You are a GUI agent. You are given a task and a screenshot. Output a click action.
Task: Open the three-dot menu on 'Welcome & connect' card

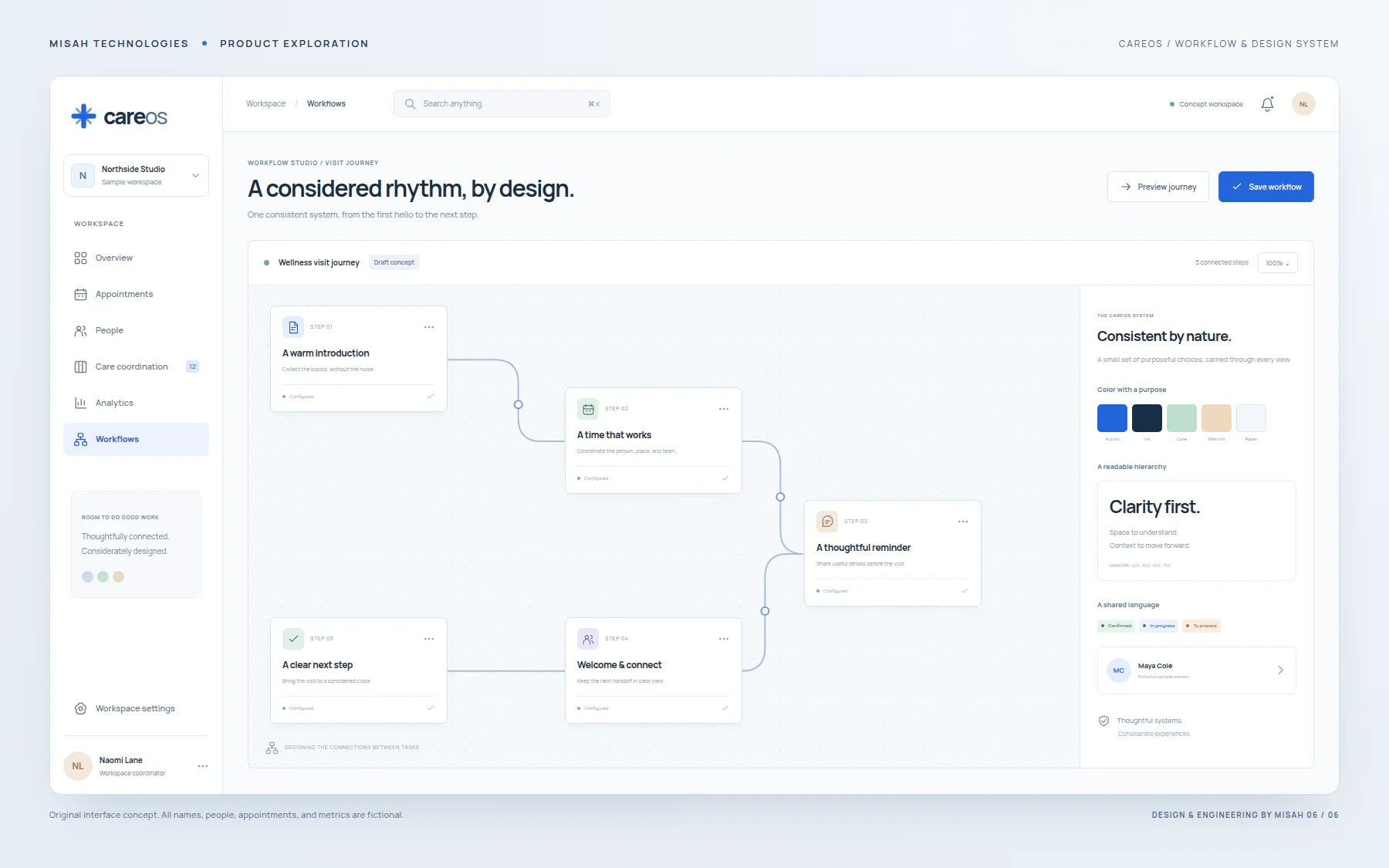724,639
